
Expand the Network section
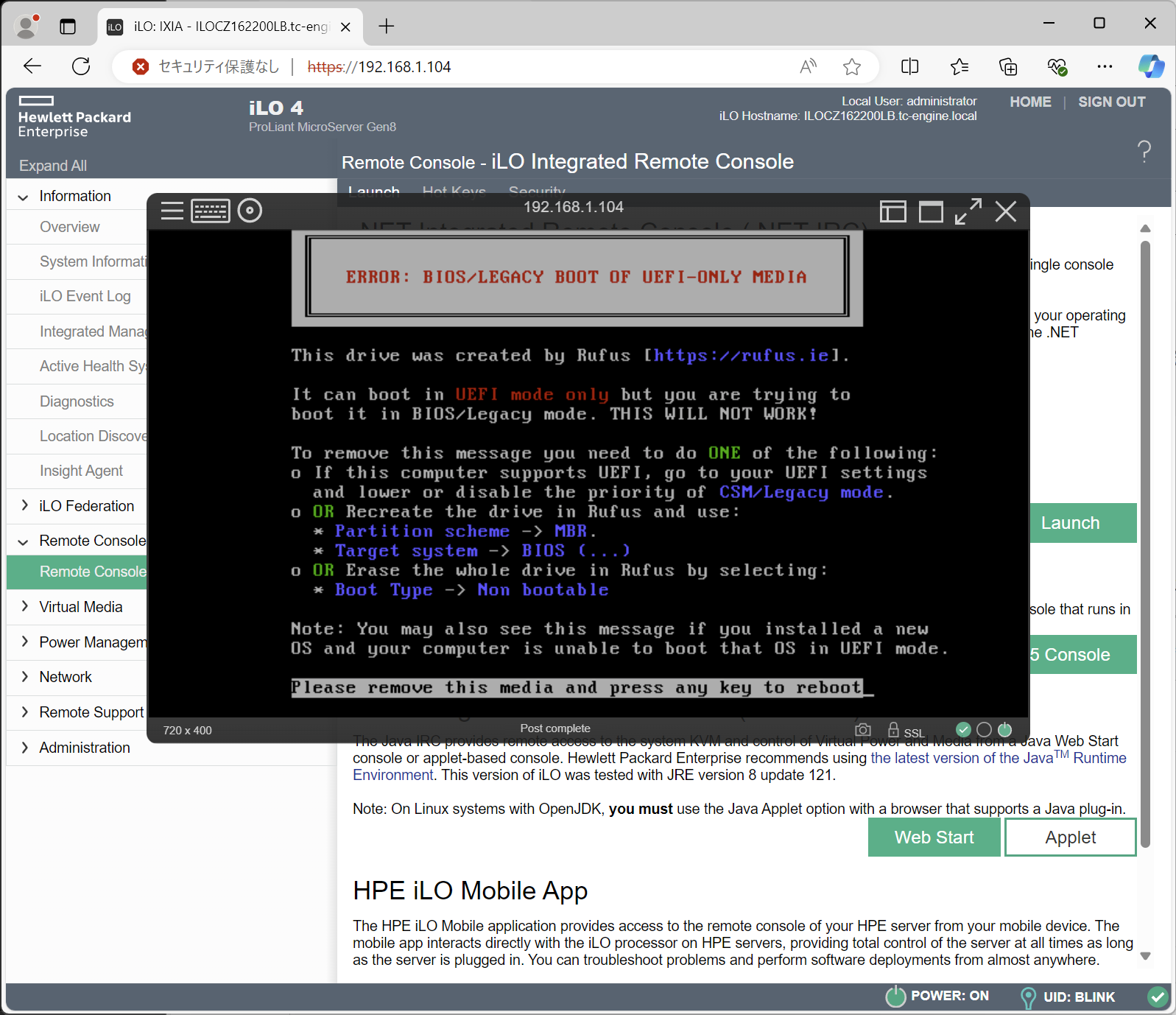24,676
